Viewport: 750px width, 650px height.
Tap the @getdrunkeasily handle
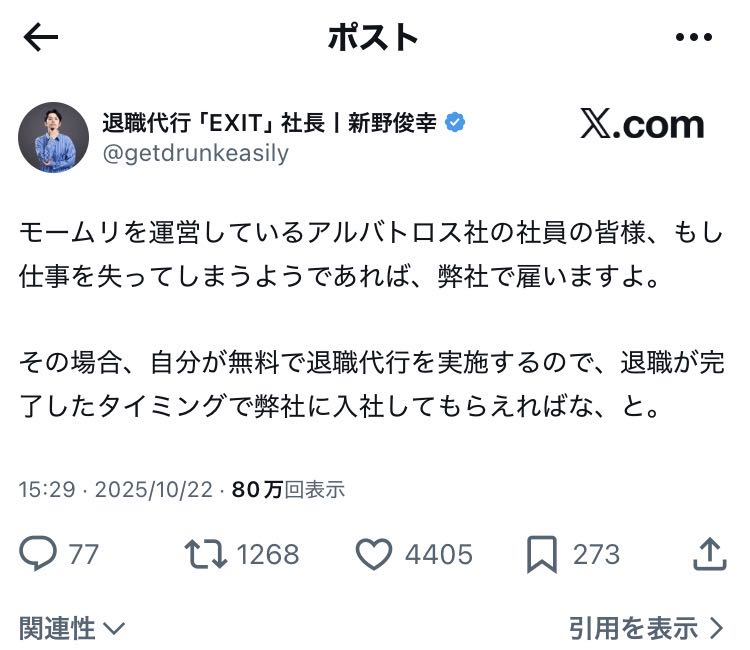click(x=195, y=153)
